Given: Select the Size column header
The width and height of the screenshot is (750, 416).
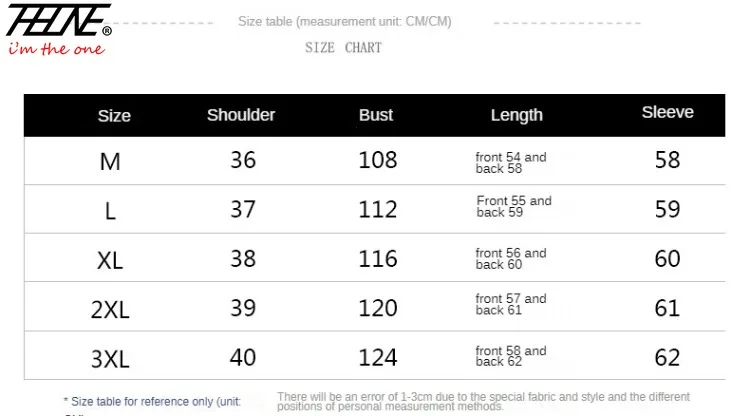Looking at the screenshot, I should [x=114, y=116].
